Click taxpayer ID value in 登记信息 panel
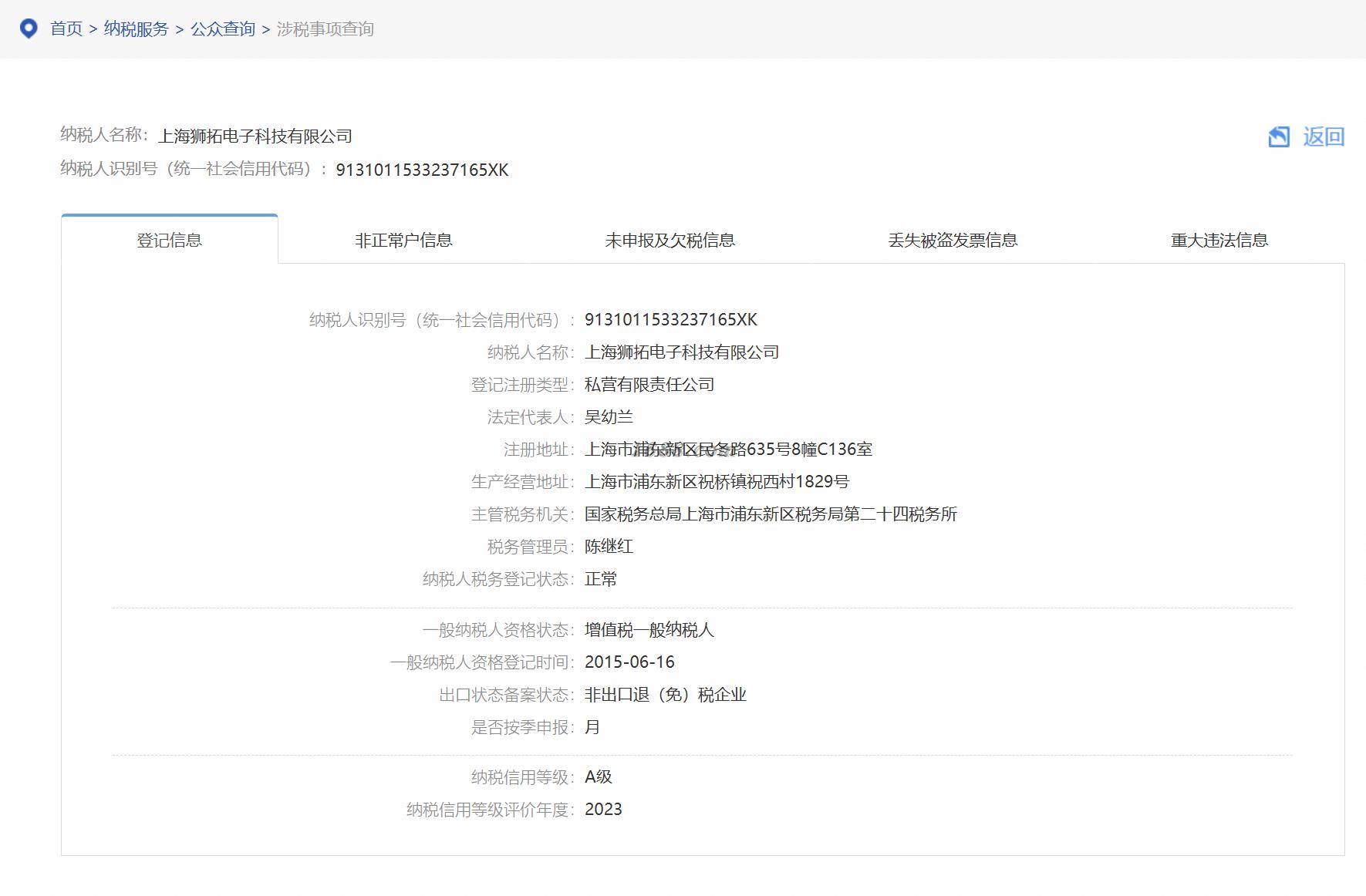The width and height of the screenshot is (1366, 896). (671, 319)
